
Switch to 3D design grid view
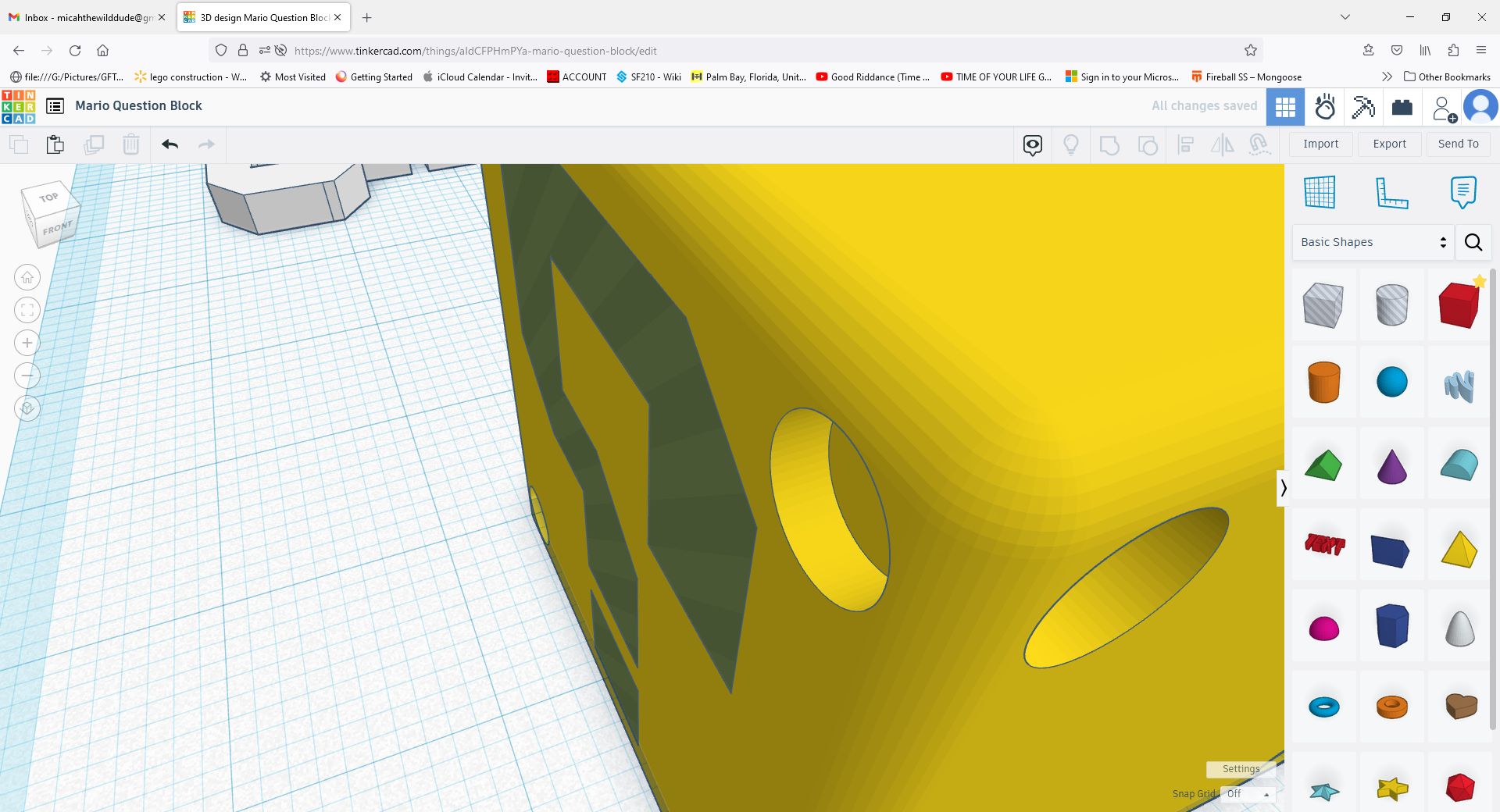(1285, 107)
